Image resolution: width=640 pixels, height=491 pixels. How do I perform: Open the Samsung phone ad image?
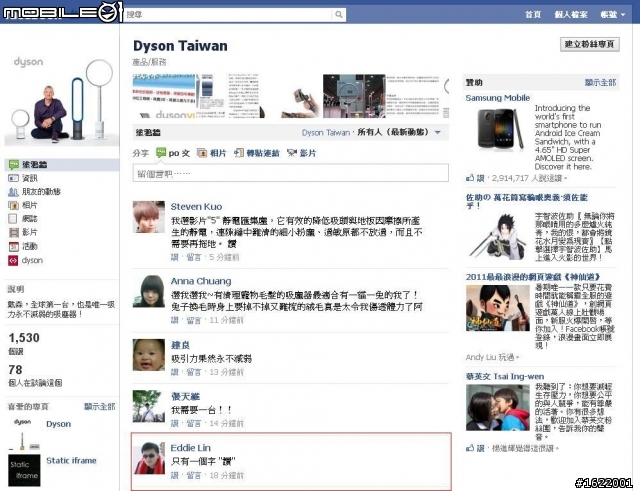pyautogui.click(x=500, y=129)
